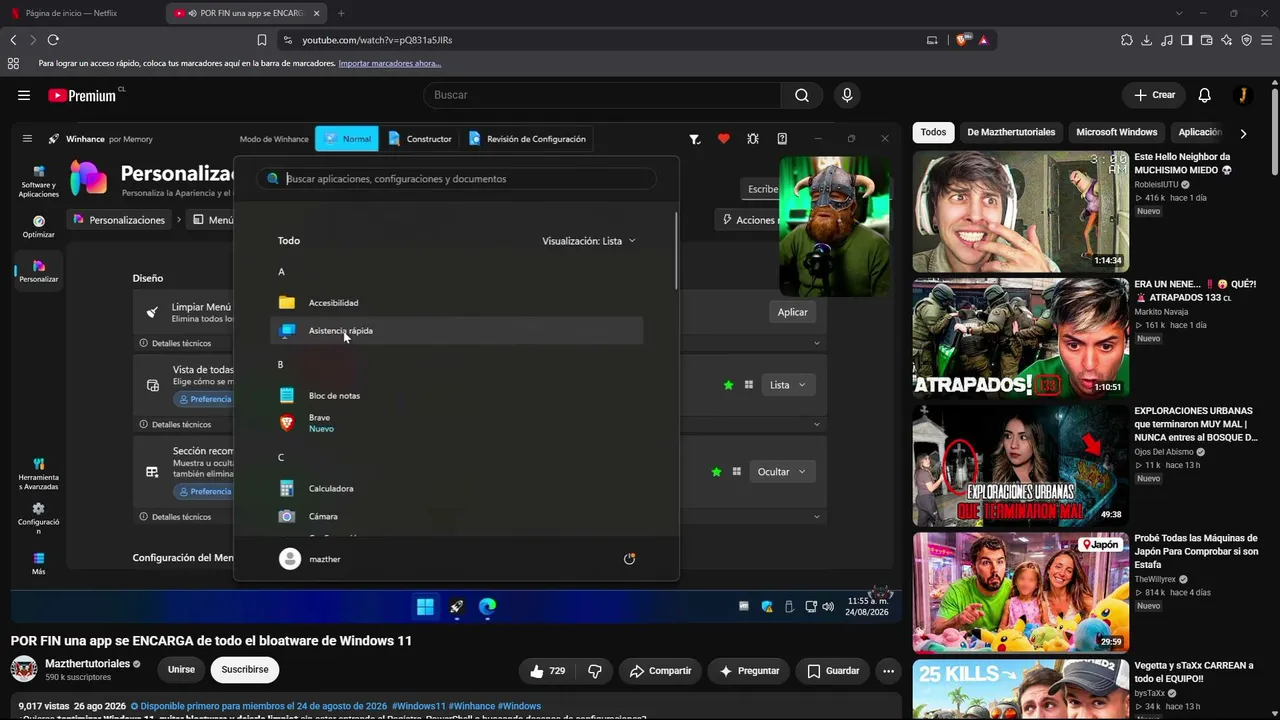Select Personalizar in the Winhance sidebar
This screenshot has width=1280, height=720.
click(x=38, y=271)
